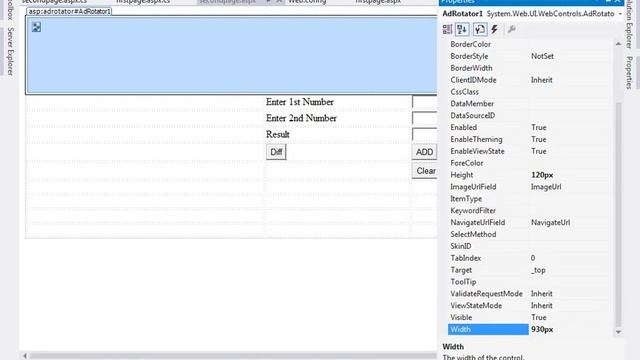The image size is (640, 360).
Task: Click the ImageUrl value field
Action: point(546,187)
